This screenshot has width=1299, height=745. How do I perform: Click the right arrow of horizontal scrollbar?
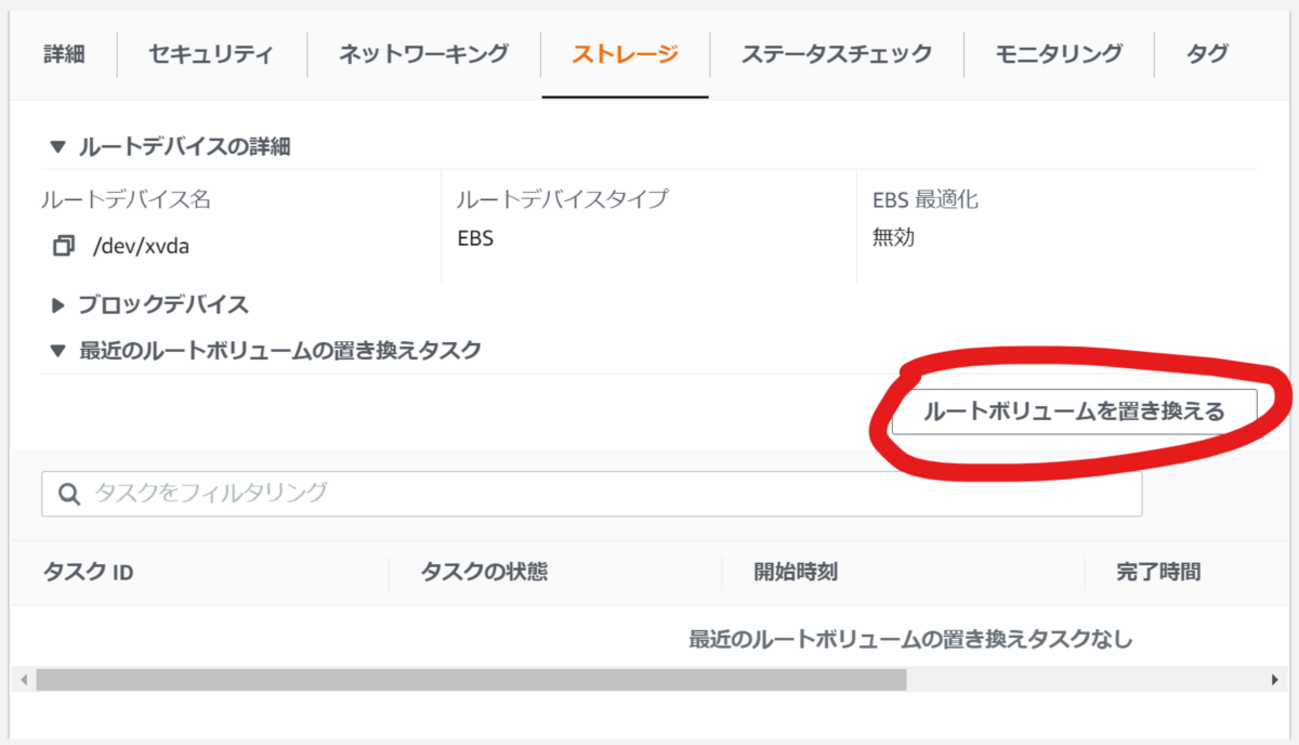[x=1274, y=680]
